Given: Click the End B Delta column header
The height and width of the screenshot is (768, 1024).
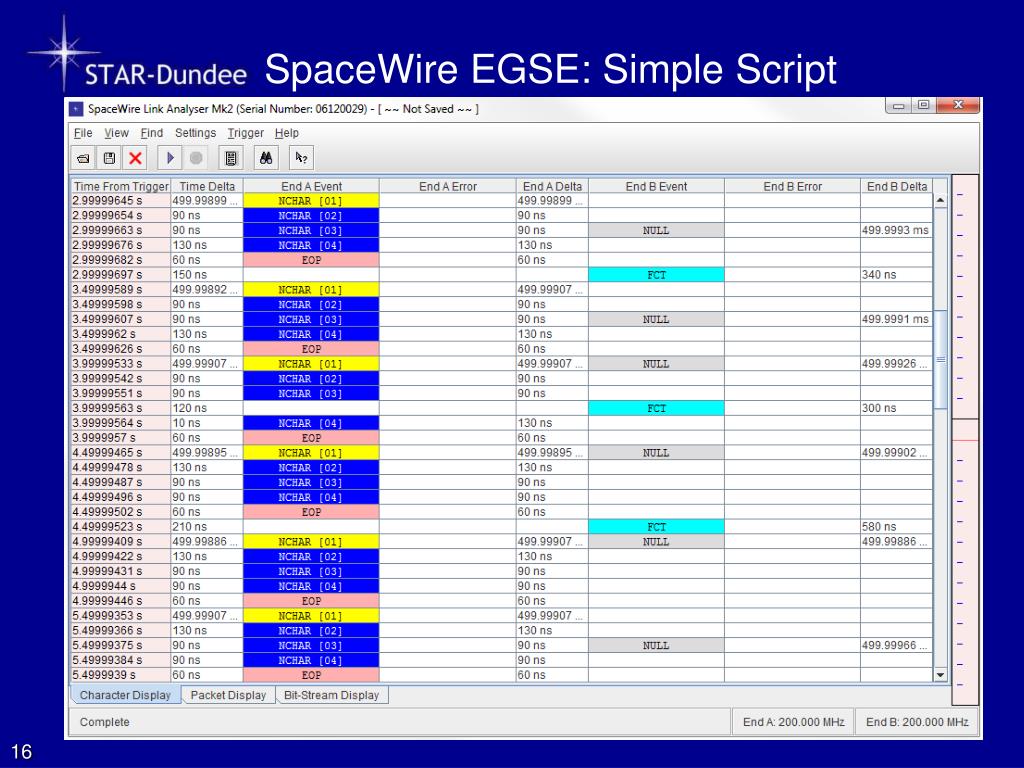Looking at the screenshot, I should (897, 186).
